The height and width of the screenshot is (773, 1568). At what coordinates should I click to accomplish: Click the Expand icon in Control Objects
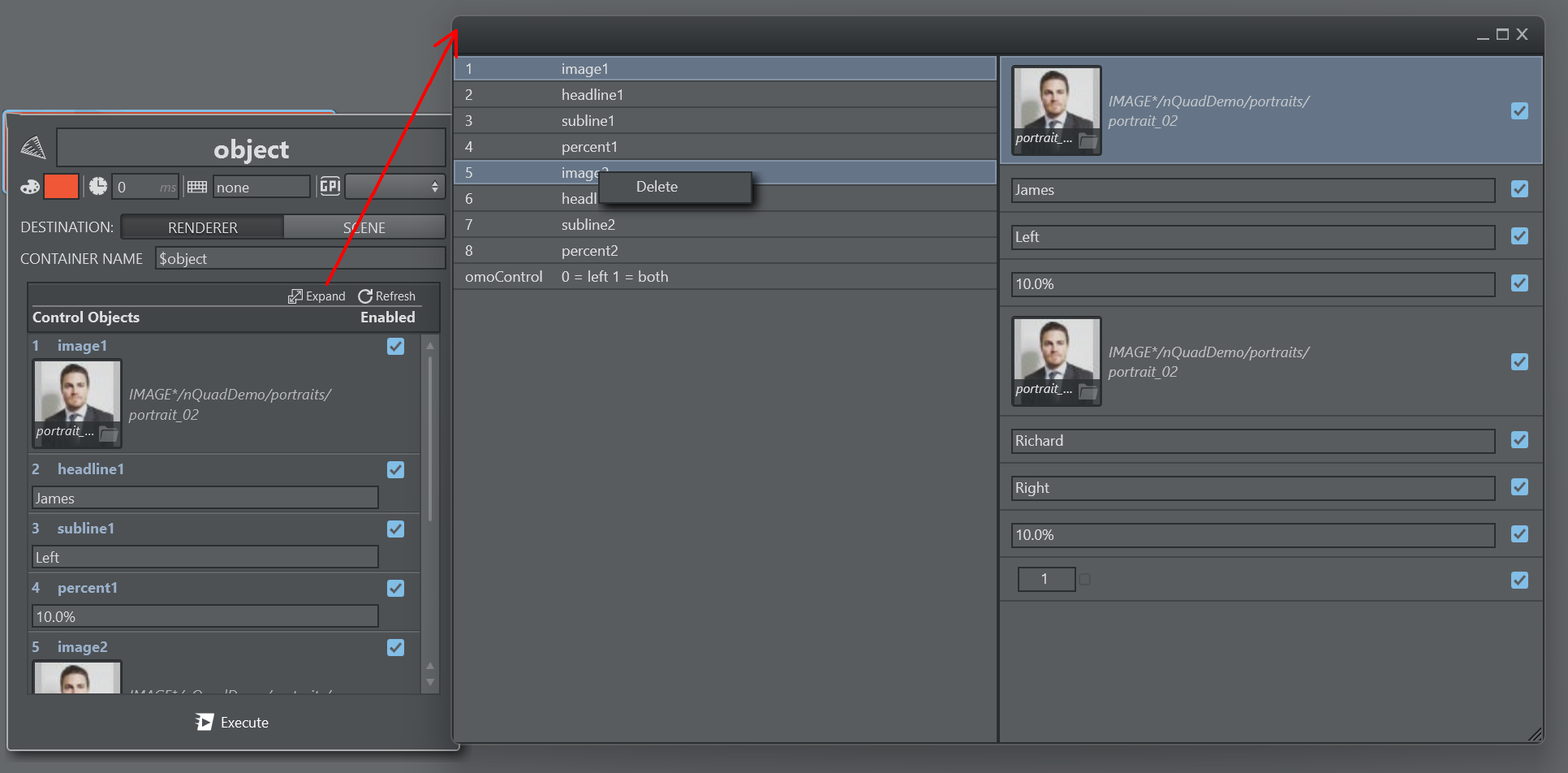point(295,296)
